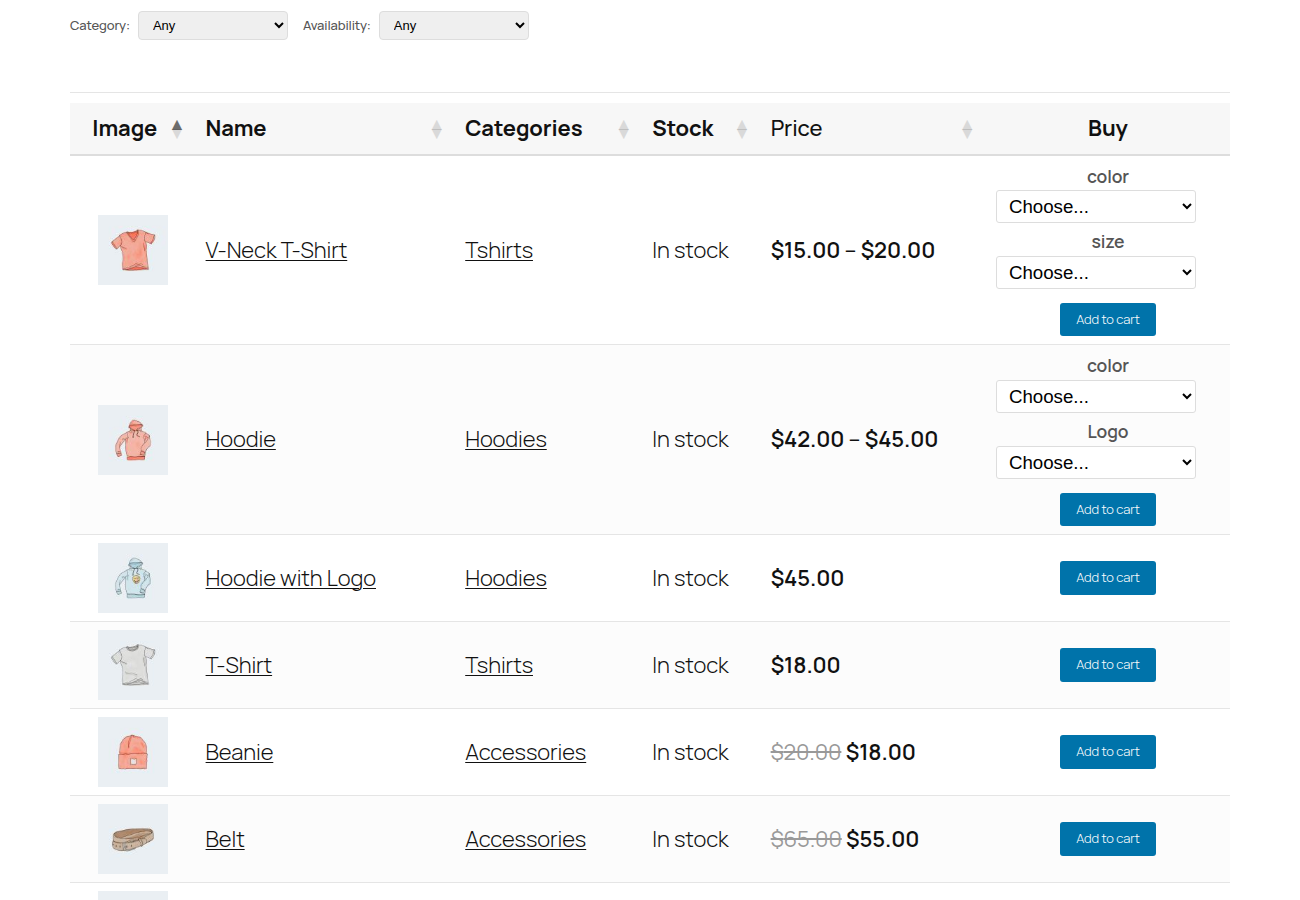The image size is (1300, 900).
Task: Add Hoodie to cart
Action: (x=1108, y=510)
